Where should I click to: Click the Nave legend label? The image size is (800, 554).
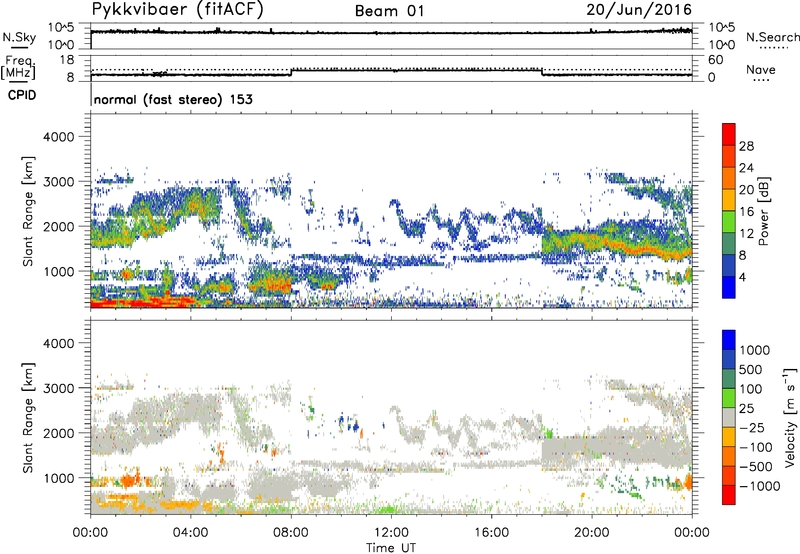click(x=761, y=69)
